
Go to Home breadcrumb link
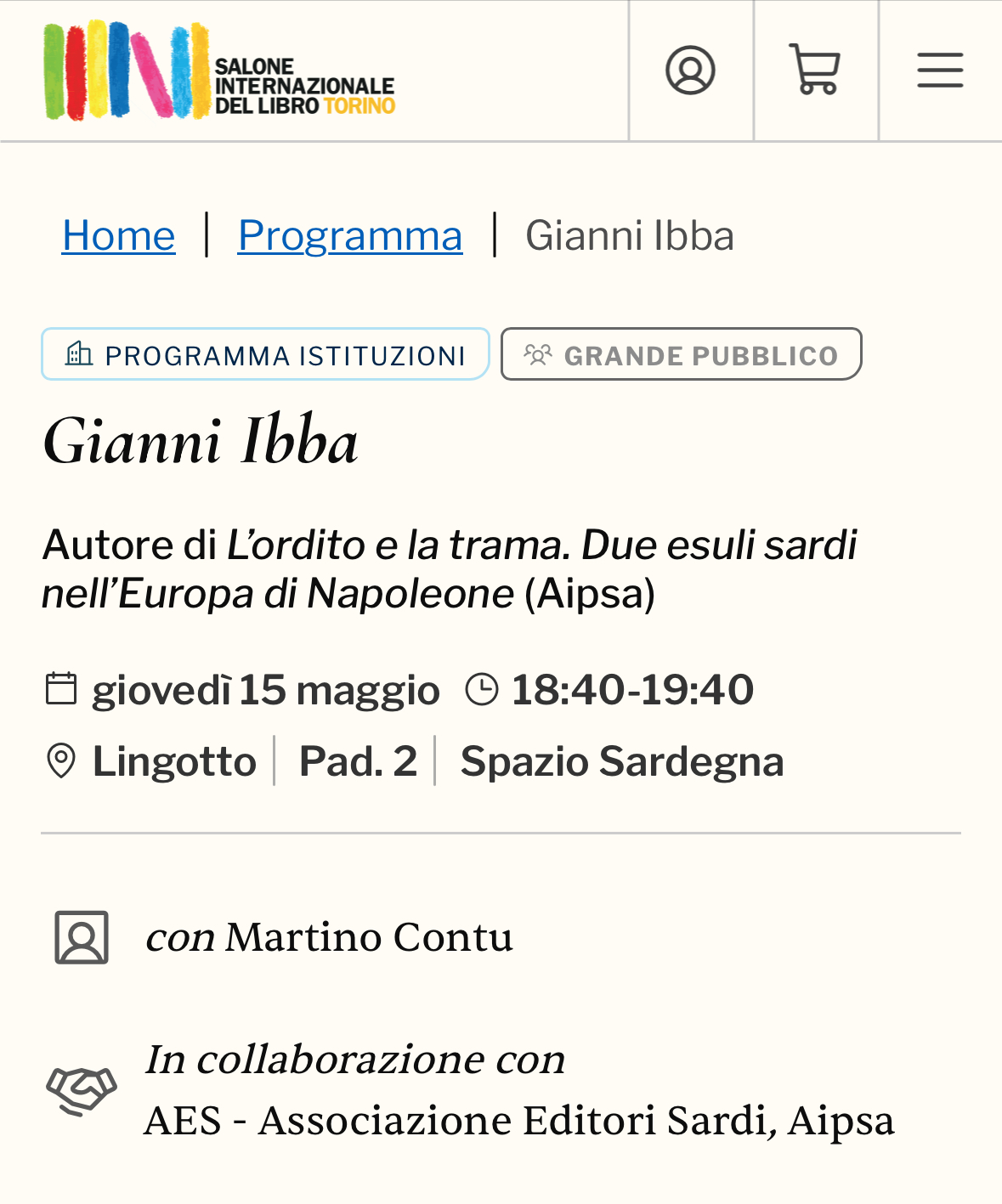(119, 235)
